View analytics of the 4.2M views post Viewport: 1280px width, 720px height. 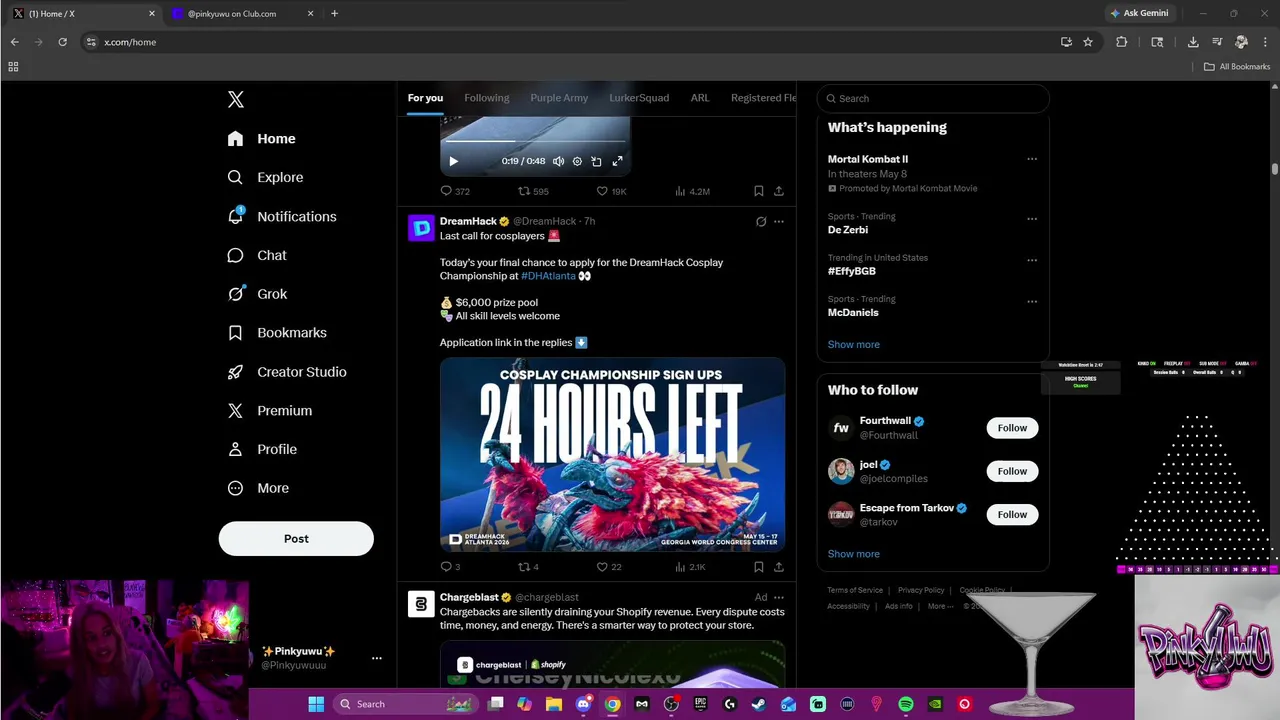(x=692, y=191)
